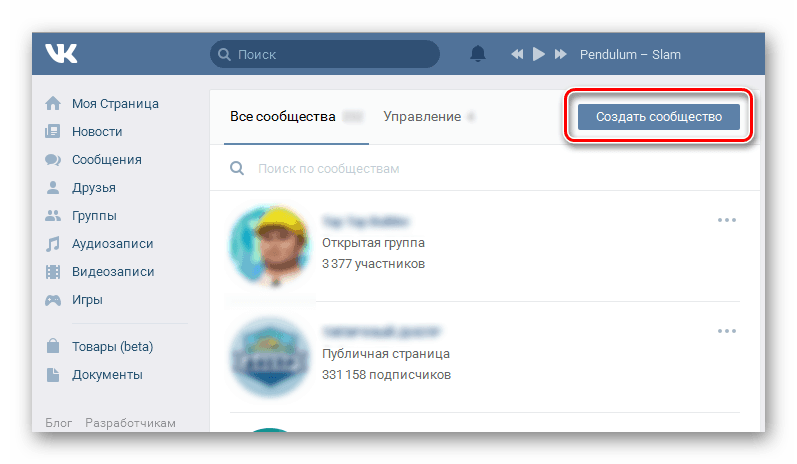Open Группы in the sidebar
Viewport: 797px width, 464px height.
click(95, 215)
